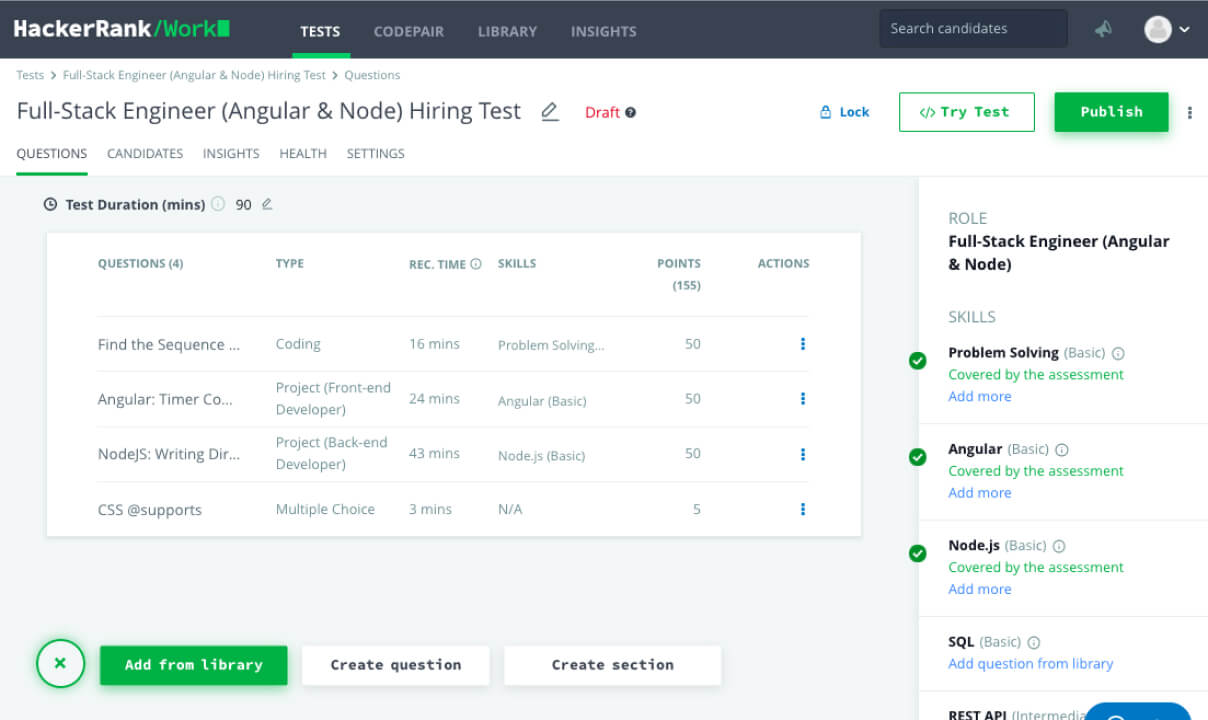1208x720 pixels.
Task: Click the Questions (4) column header
Action: pos(140,264)
